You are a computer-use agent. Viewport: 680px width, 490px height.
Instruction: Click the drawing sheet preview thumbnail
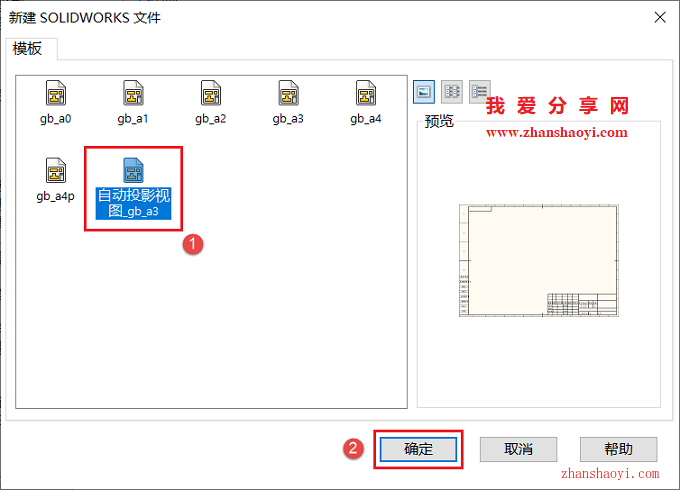pyautogui.click(x=539, y=261)
